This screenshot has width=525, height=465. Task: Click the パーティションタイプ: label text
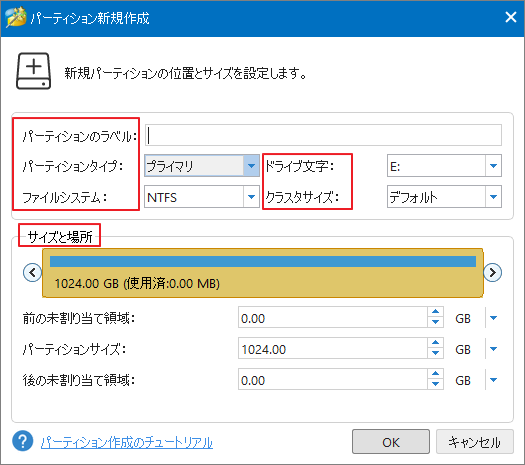72,166
